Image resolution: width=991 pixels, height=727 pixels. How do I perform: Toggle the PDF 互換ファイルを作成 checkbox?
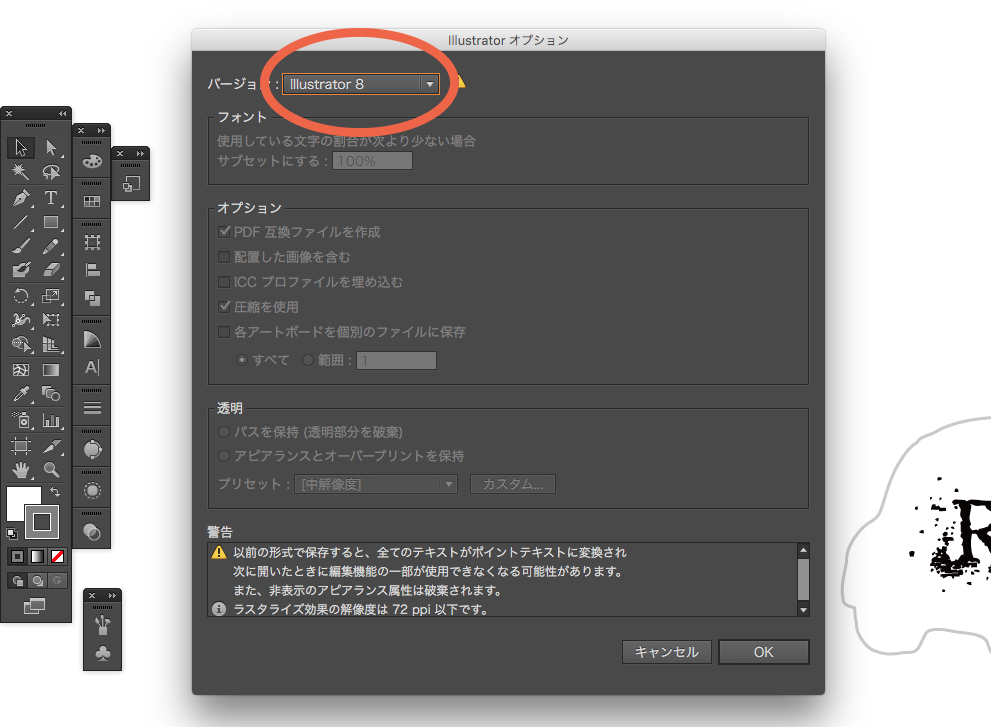coord(224,232)
